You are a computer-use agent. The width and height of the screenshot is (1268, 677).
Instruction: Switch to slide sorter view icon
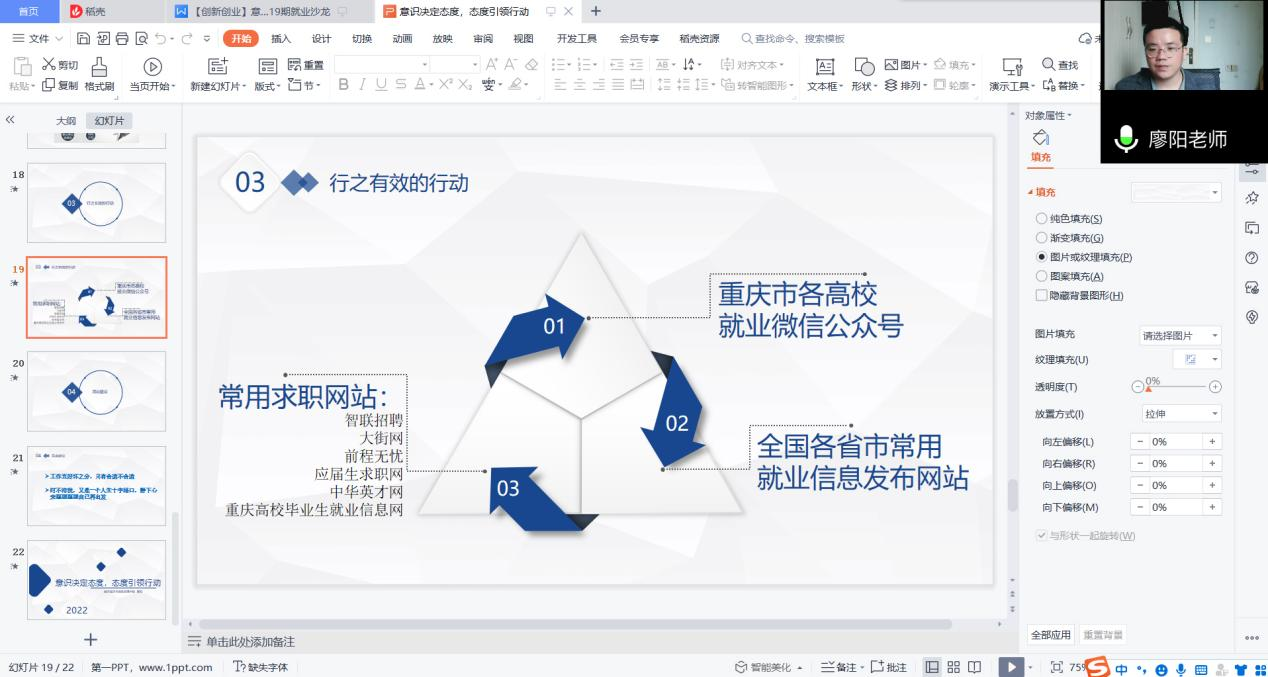pos(953,667)
